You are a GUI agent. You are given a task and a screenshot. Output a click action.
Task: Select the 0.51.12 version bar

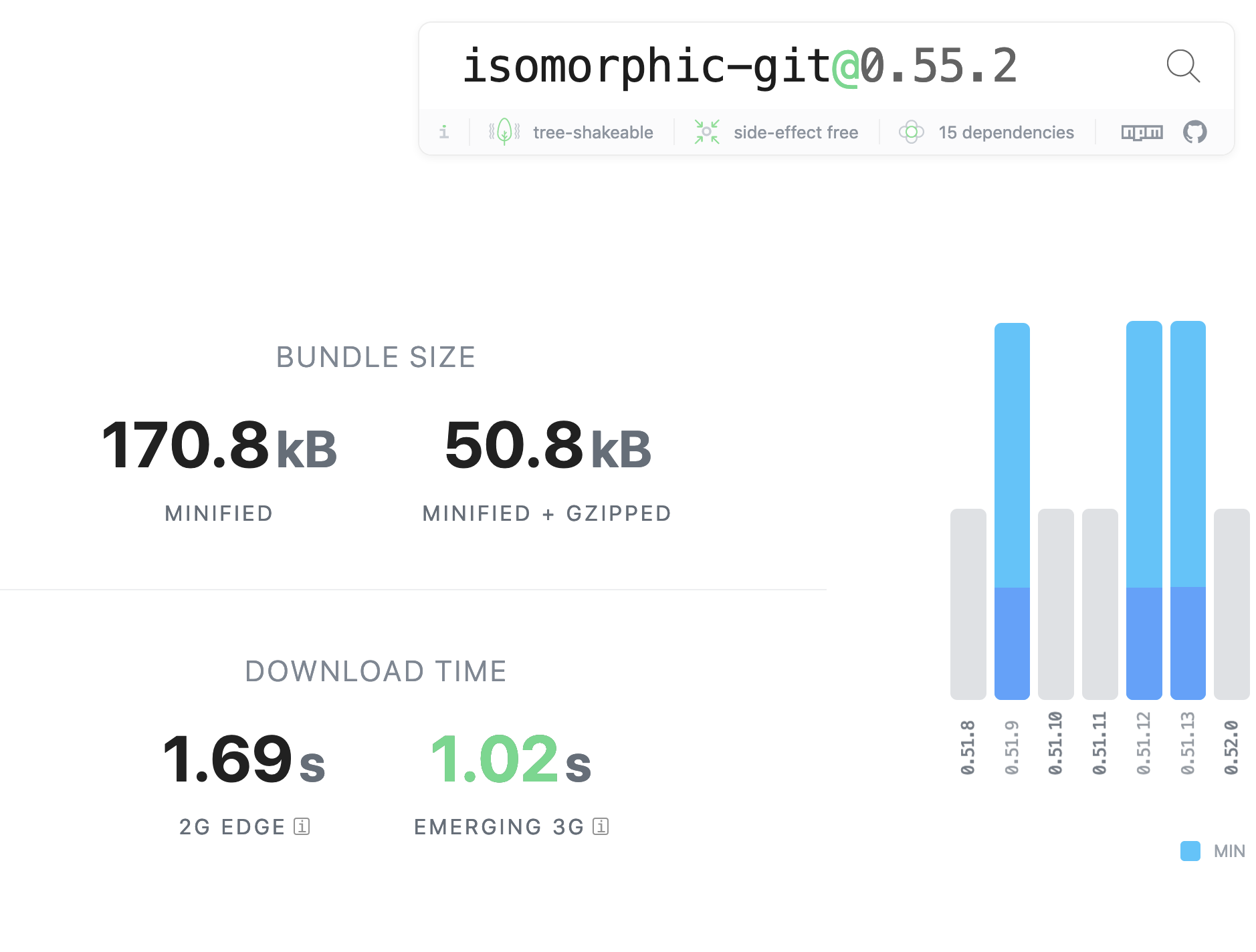coord(1144,510)
